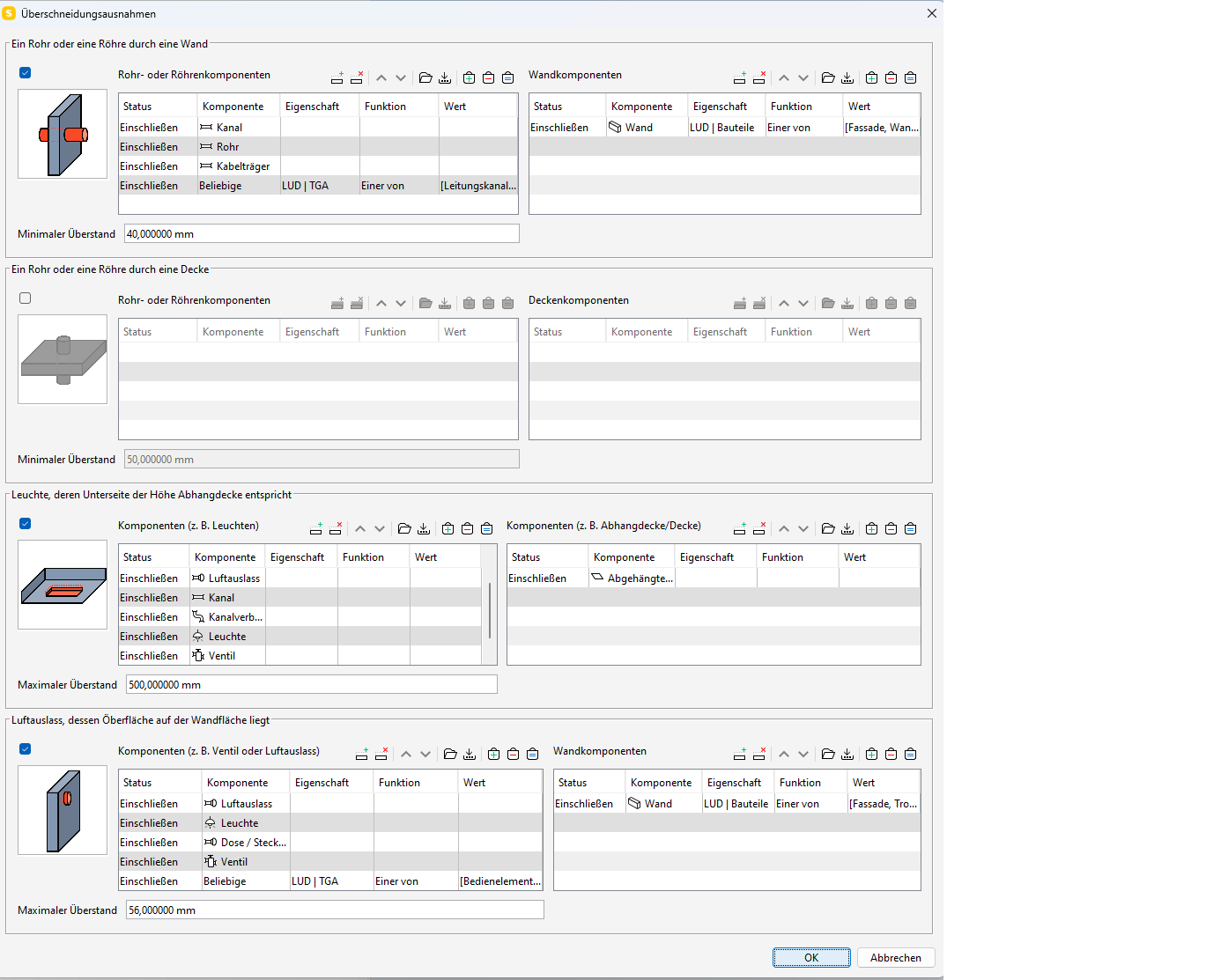This screenshot has height=980, width=1228.
Task: Open folder icon for Wandkomponenten in pipe-through-wall section
Action: pos(828,77)
